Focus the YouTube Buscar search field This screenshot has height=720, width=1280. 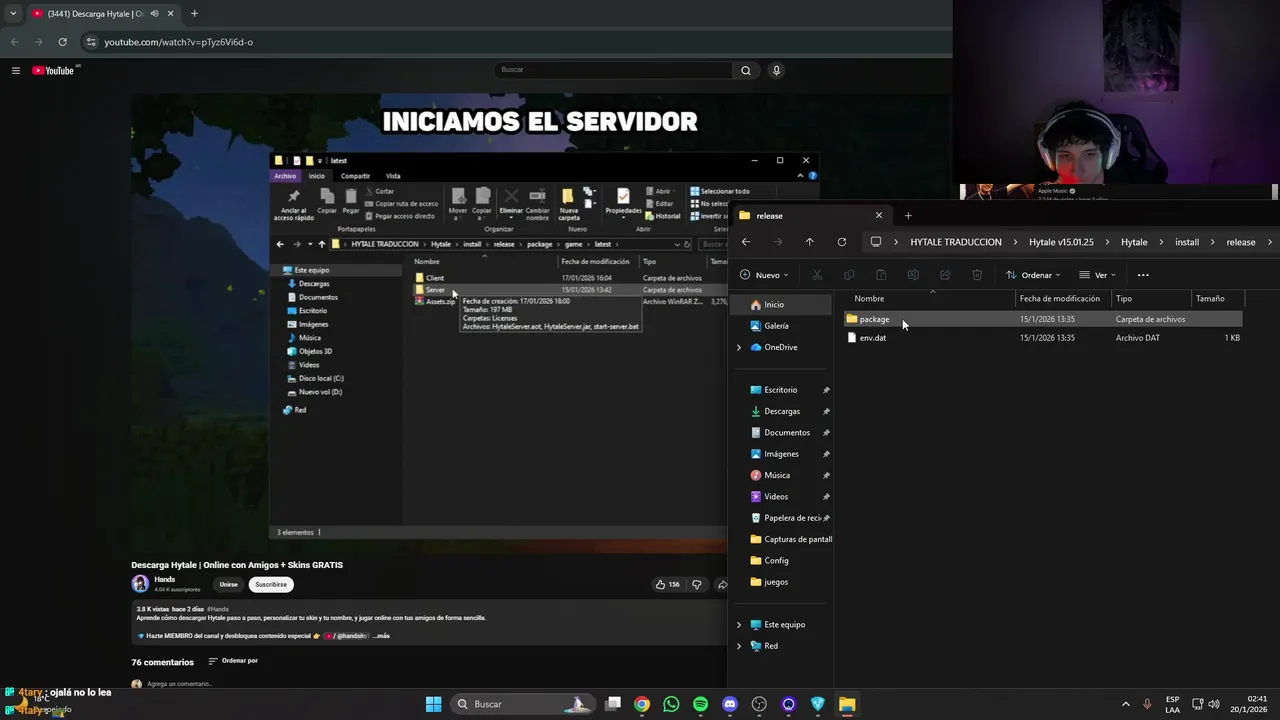coord(614,70)
